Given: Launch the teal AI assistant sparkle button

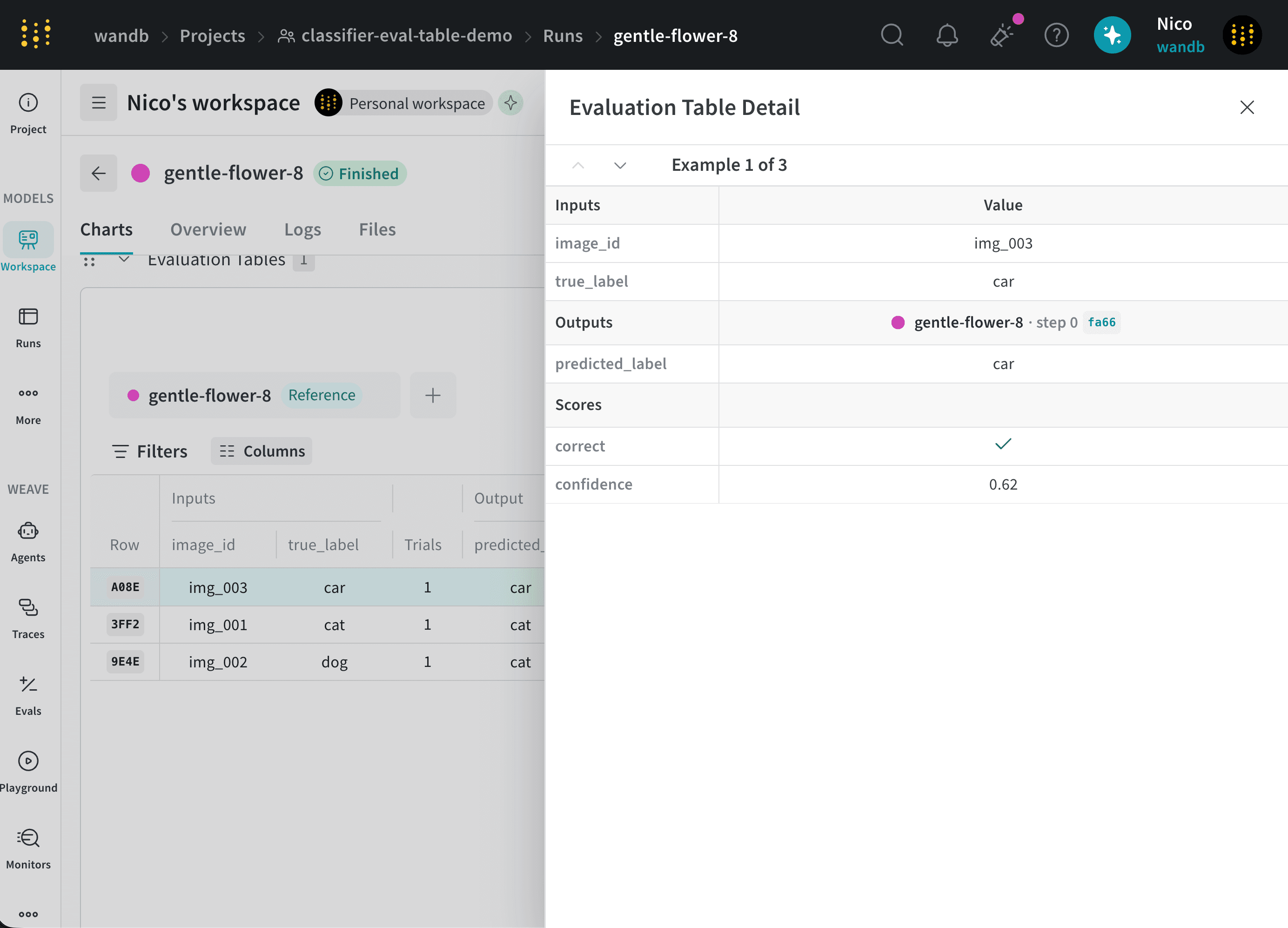Looking at the screenshot, I should (1112, 35).
